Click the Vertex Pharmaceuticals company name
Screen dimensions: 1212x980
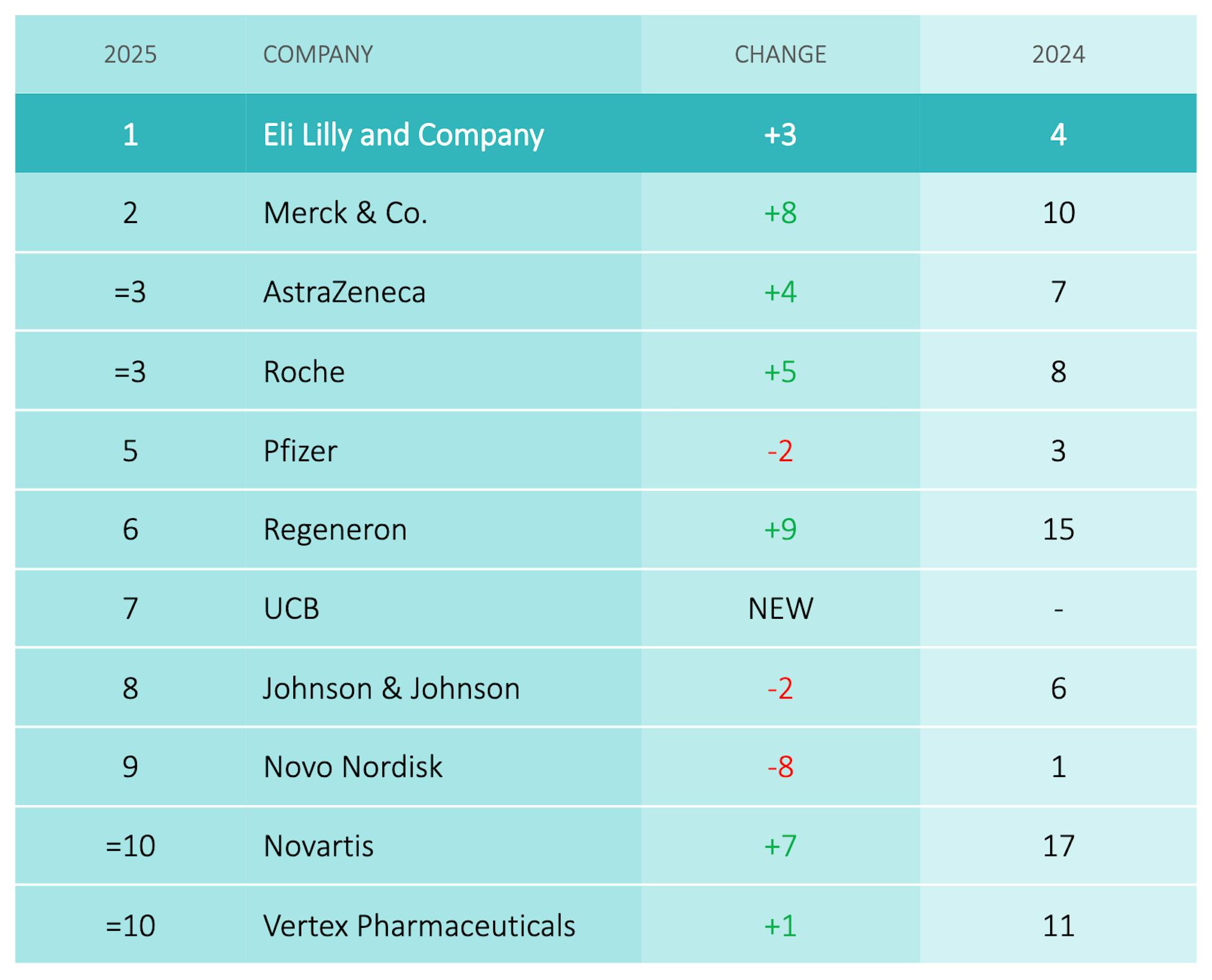419,926
